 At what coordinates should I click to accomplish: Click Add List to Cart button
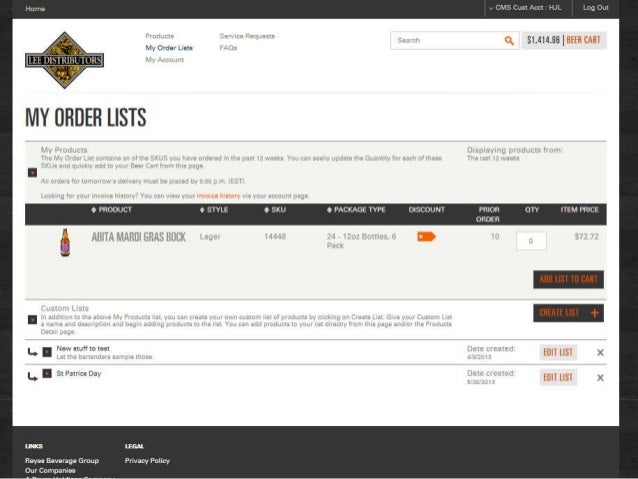coord(568,279)
